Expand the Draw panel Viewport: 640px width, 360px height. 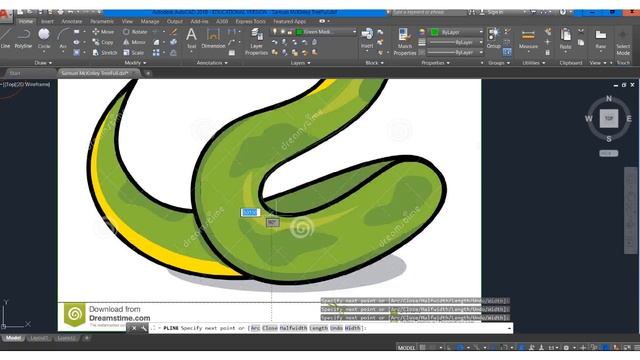[43, 63]
